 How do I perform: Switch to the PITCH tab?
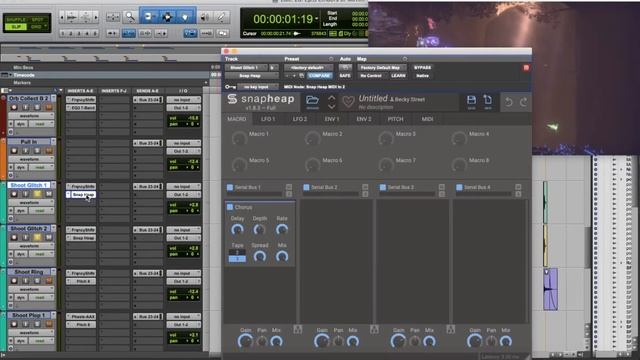(395, 119)
